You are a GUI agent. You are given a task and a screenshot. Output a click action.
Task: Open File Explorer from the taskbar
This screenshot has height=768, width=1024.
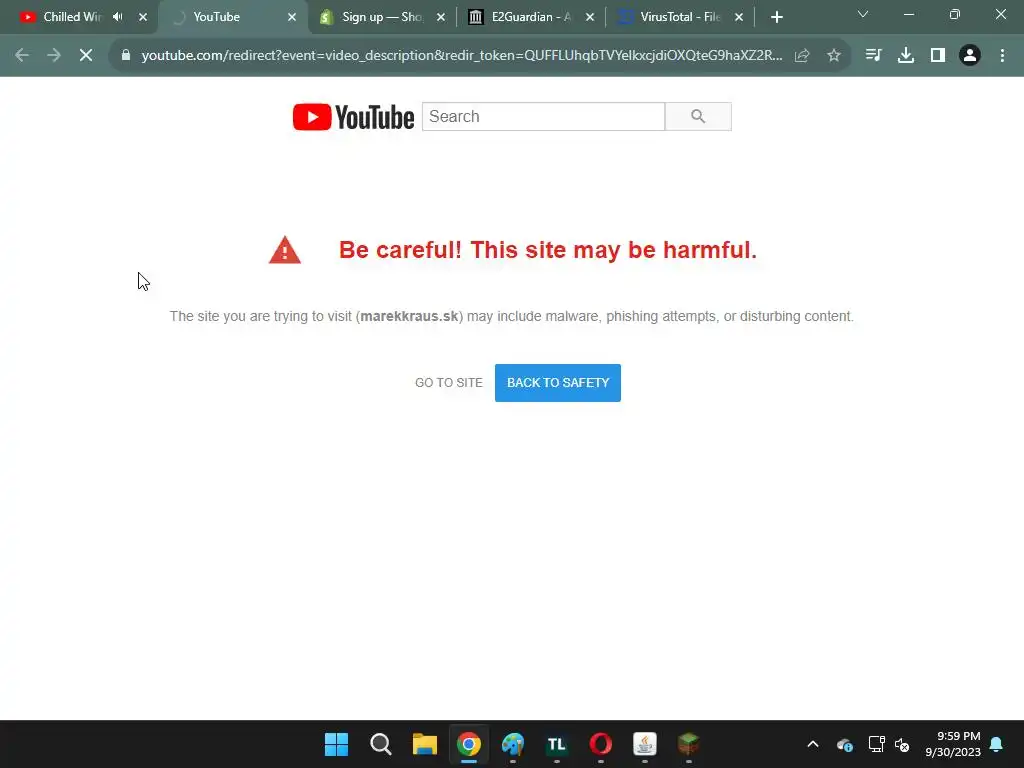pos(424,744)
